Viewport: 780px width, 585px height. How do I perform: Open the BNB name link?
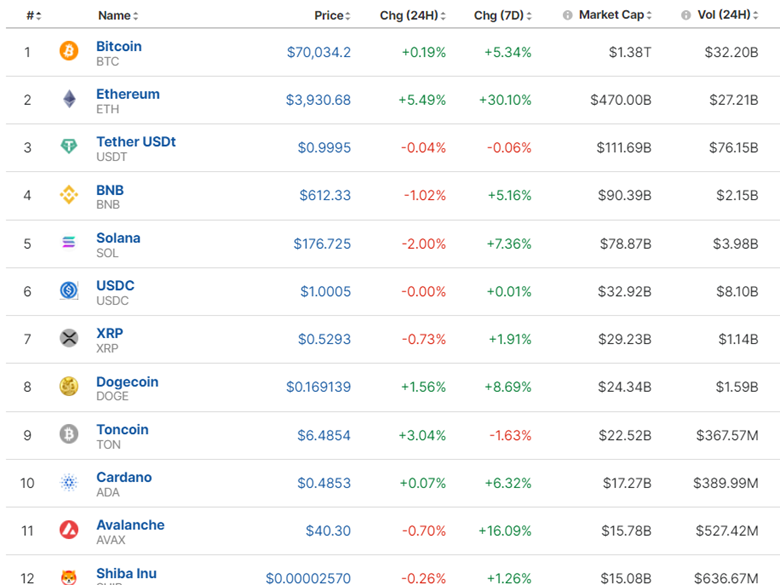(x=110, y=190)
